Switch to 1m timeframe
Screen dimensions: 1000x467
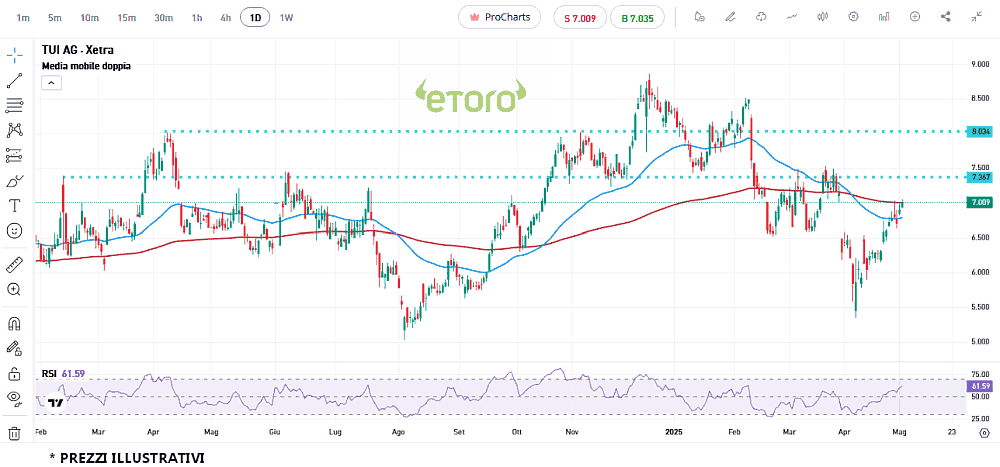[x=23, y=18]
